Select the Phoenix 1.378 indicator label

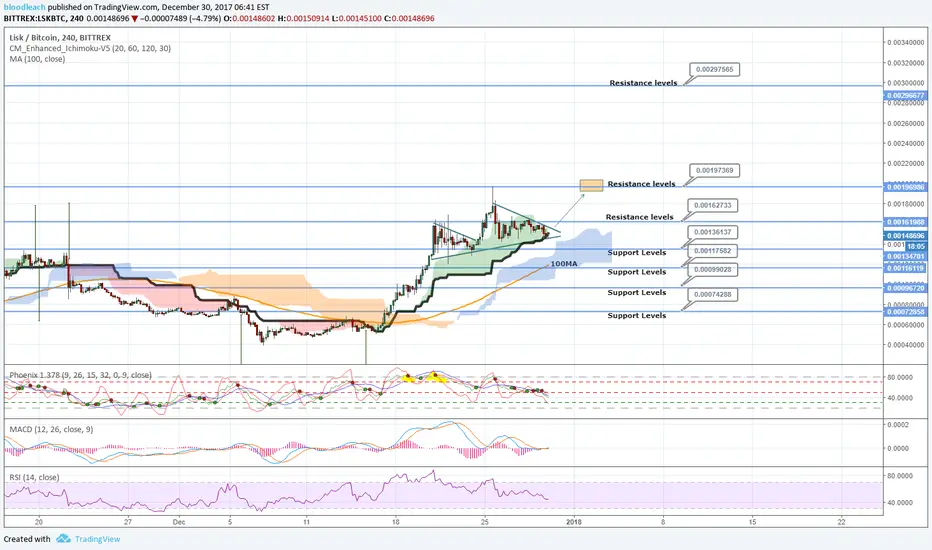[x=80, y=375]
